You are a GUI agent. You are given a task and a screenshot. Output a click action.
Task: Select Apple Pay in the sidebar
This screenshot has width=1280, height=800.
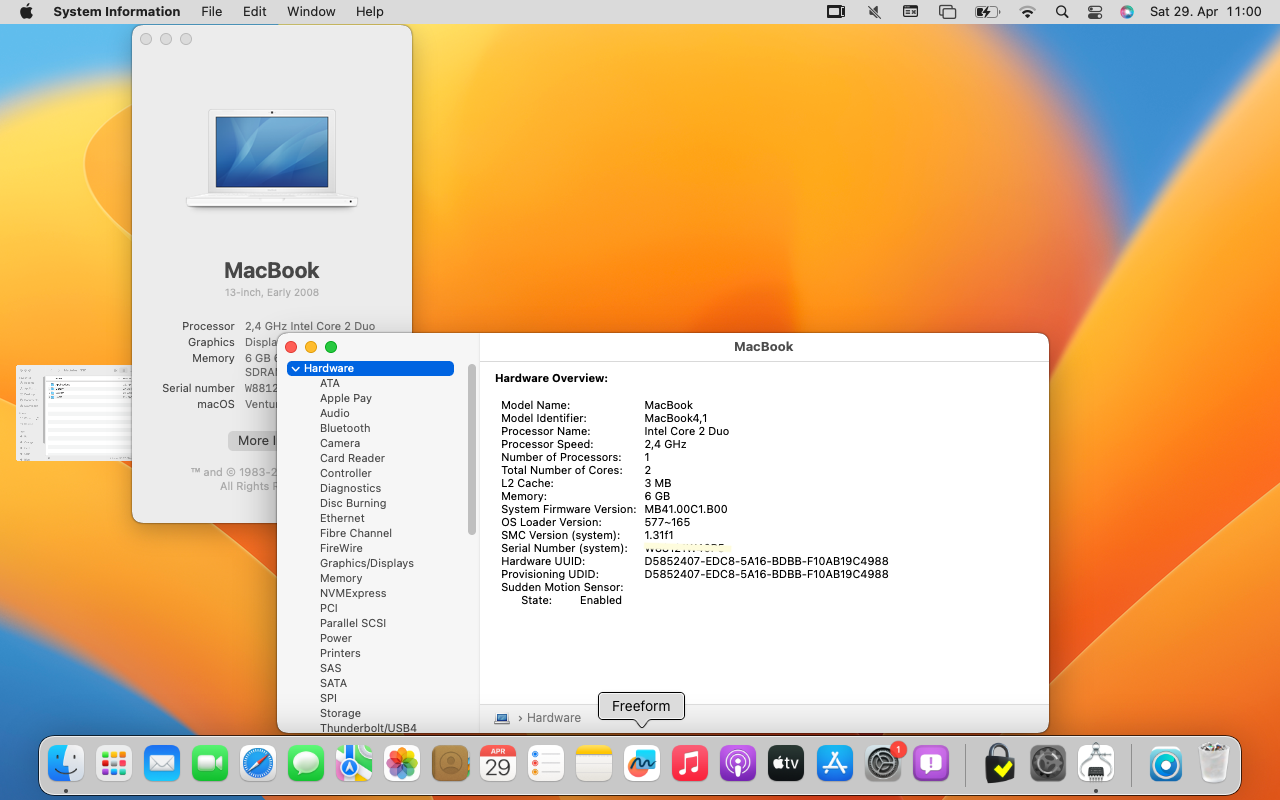(x=346, y=399)
